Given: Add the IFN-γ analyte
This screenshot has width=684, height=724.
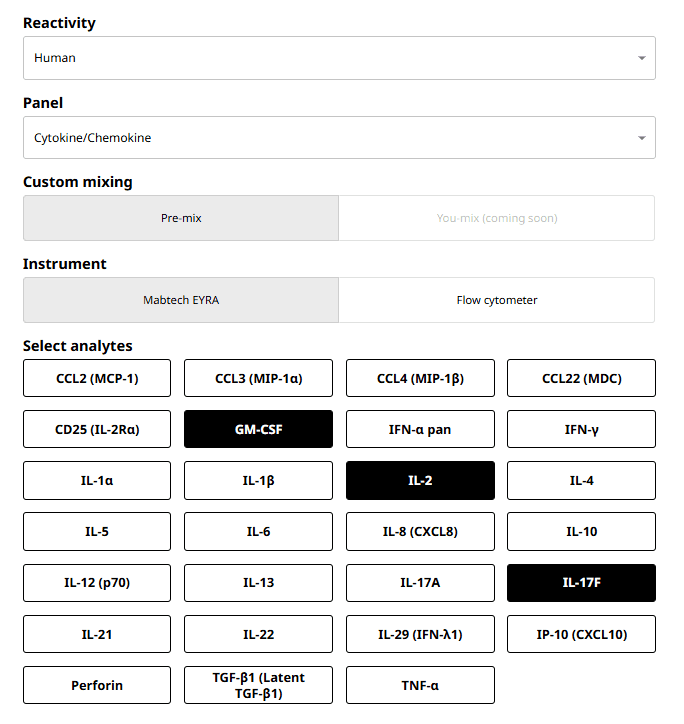Looking at the screenshot, I should tap(582, 429).
